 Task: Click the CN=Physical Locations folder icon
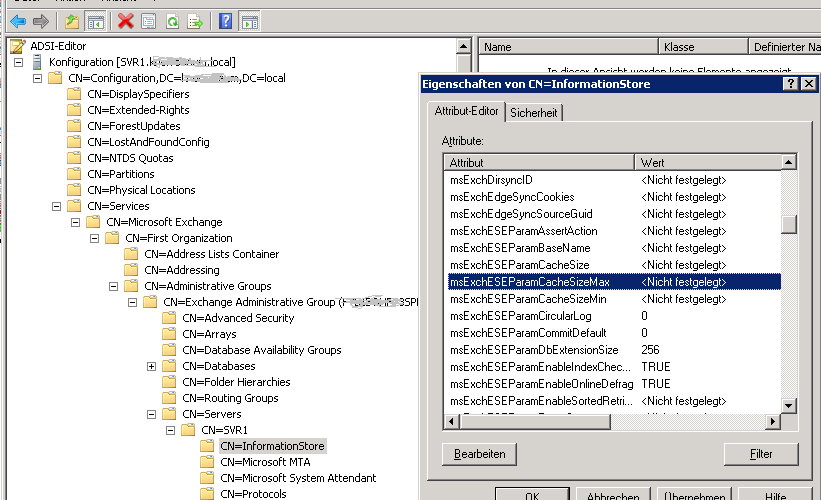pyautogui.click(x=74, y=190)
